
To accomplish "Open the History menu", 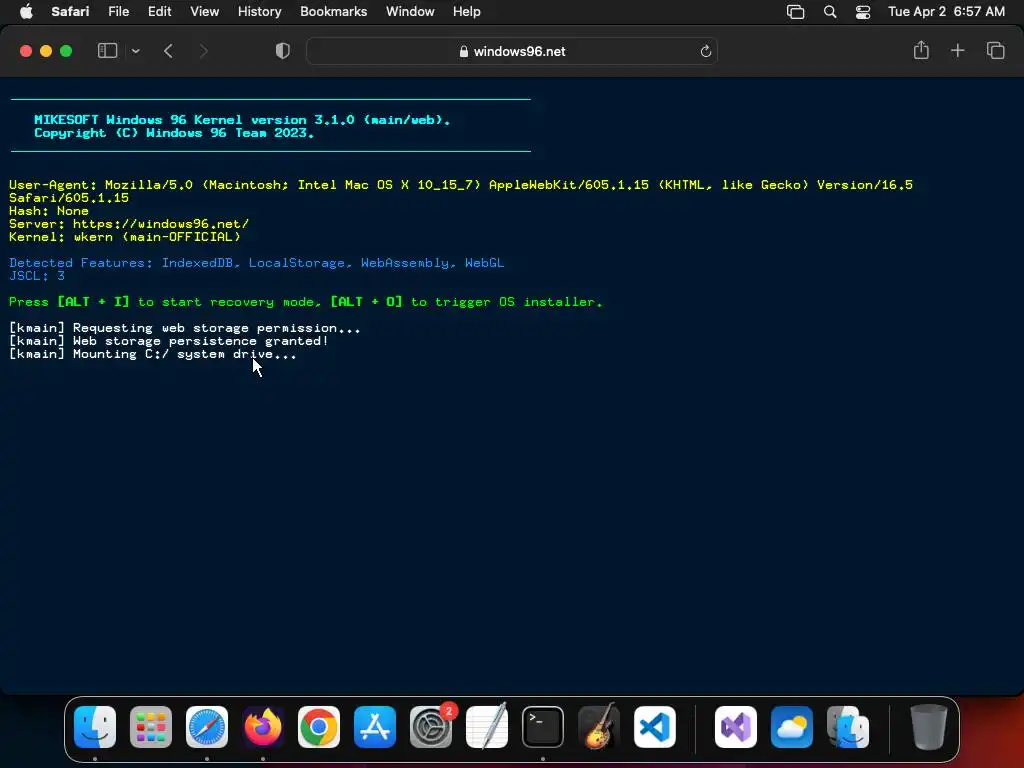I will coord(259,11).
